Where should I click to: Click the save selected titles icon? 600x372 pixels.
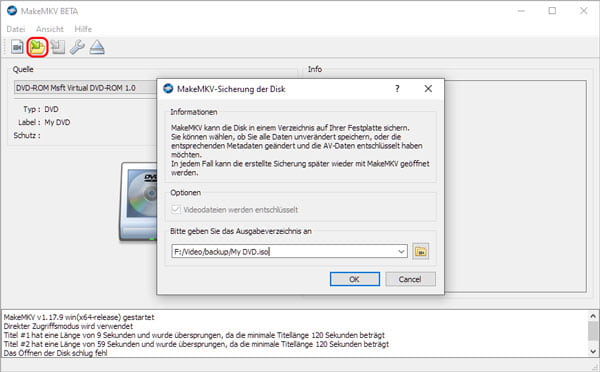click(57, 47)
